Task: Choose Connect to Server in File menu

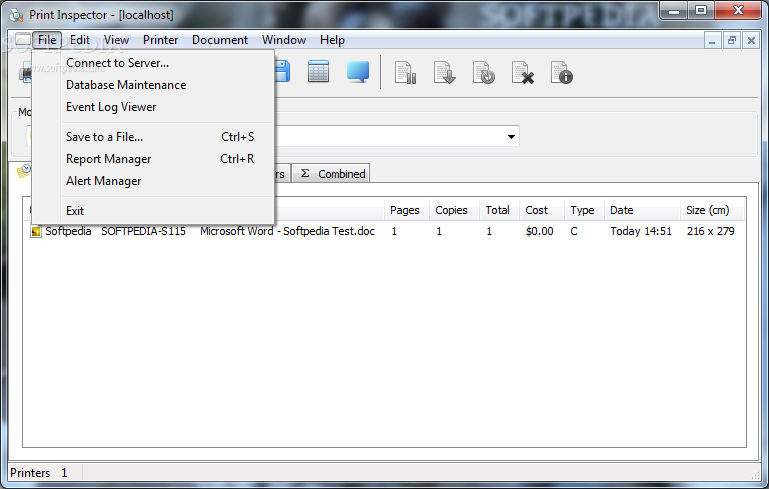Action: [117, 63]
